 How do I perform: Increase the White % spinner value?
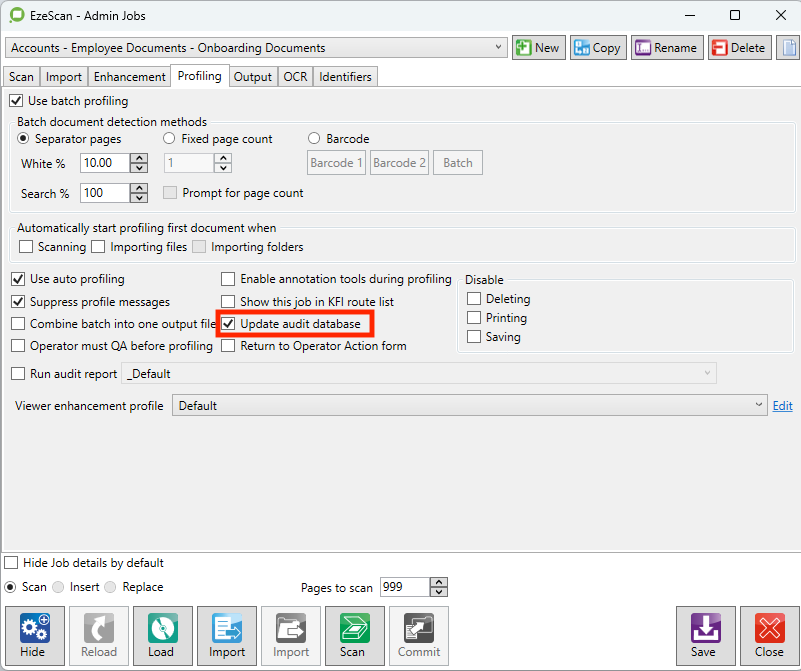139,158
